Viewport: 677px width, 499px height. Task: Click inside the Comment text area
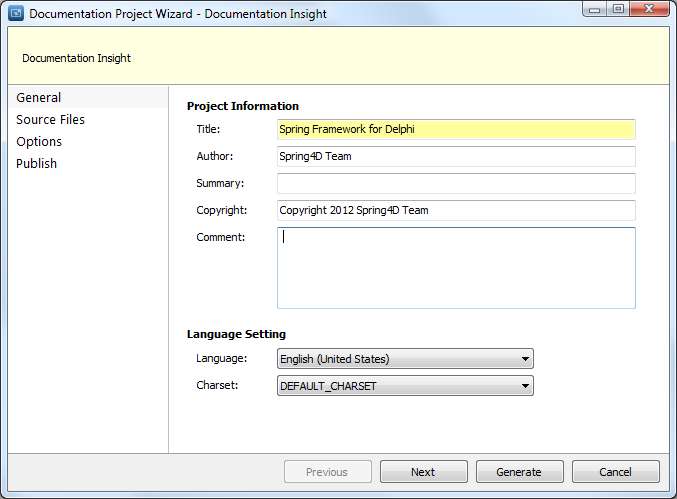(456, 268)
